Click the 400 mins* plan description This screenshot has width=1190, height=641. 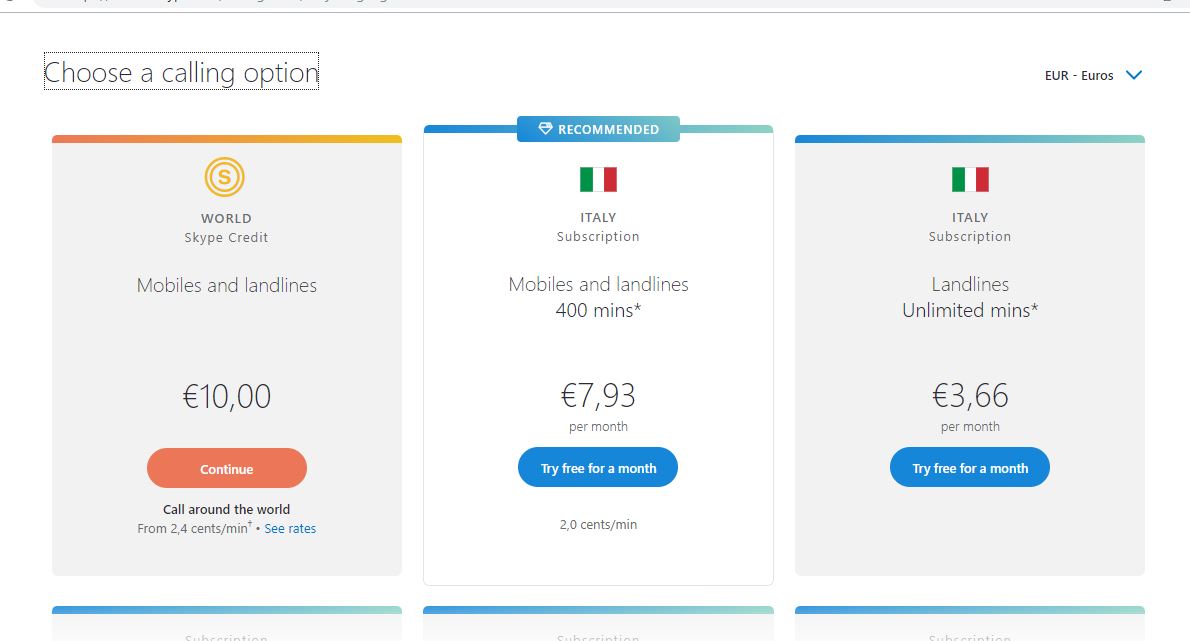pos(598,310)
